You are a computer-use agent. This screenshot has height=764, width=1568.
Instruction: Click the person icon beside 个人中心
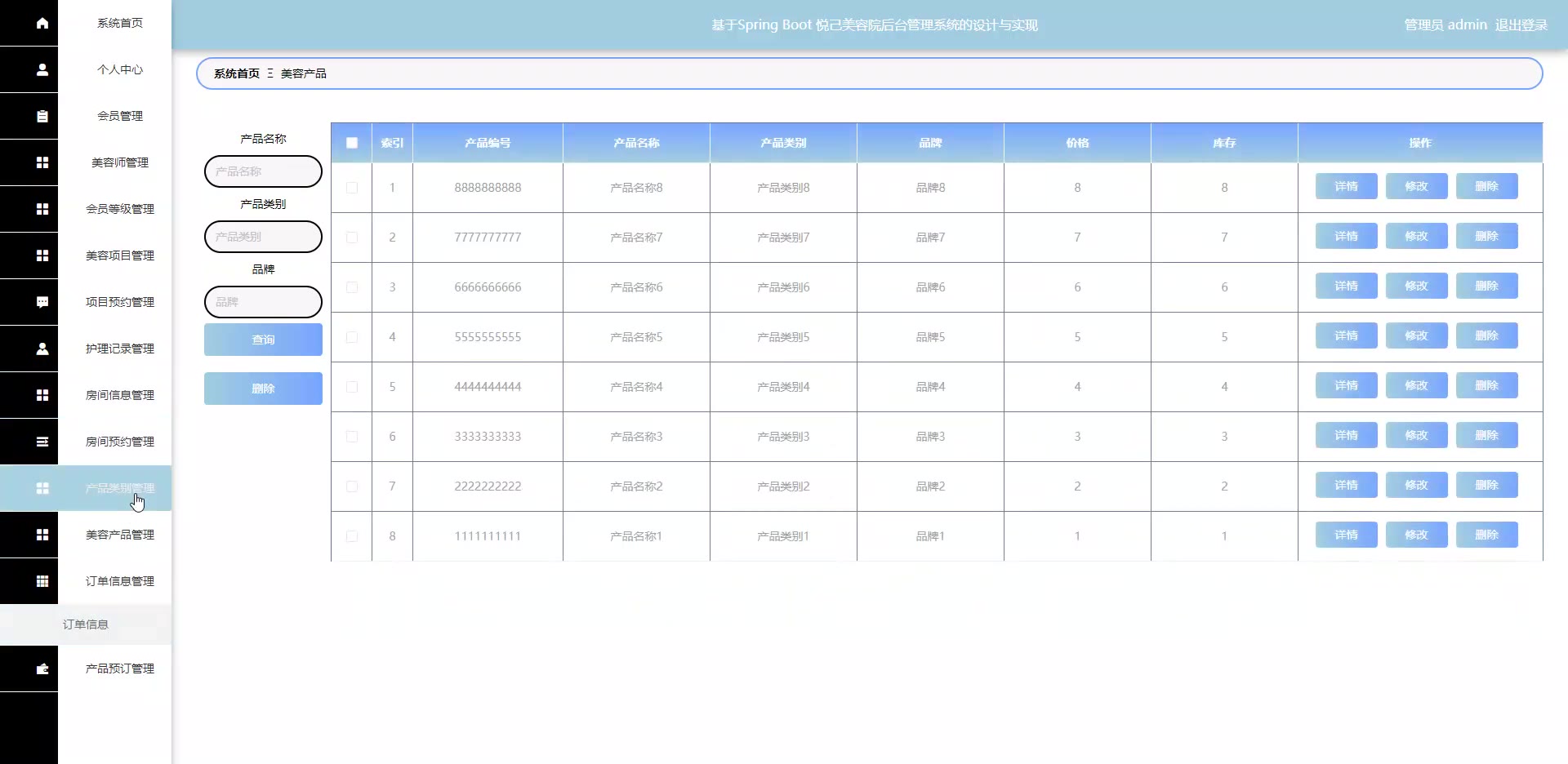pos(42,69)
